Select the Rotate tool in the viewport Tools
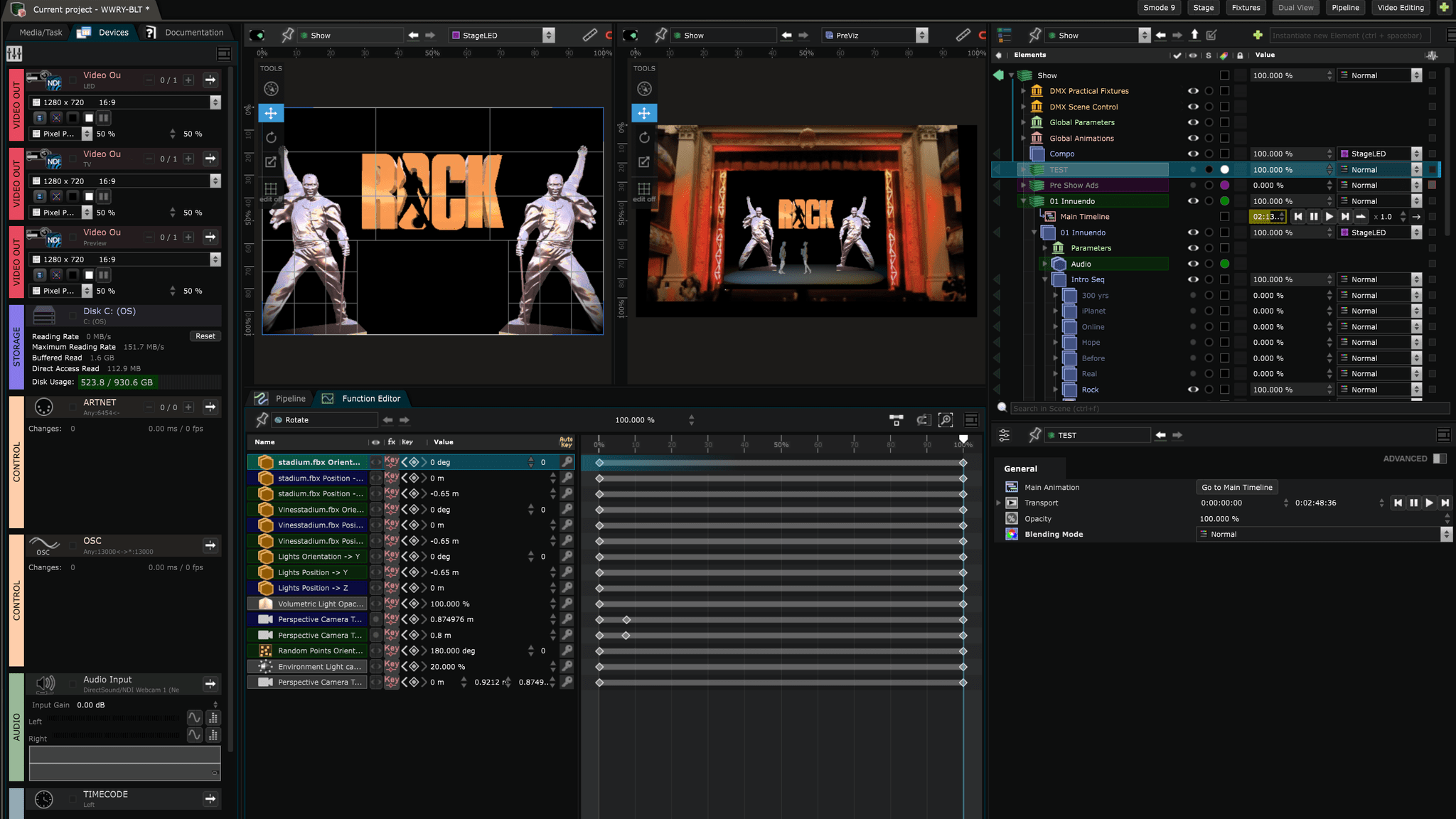 pos(271,137)
